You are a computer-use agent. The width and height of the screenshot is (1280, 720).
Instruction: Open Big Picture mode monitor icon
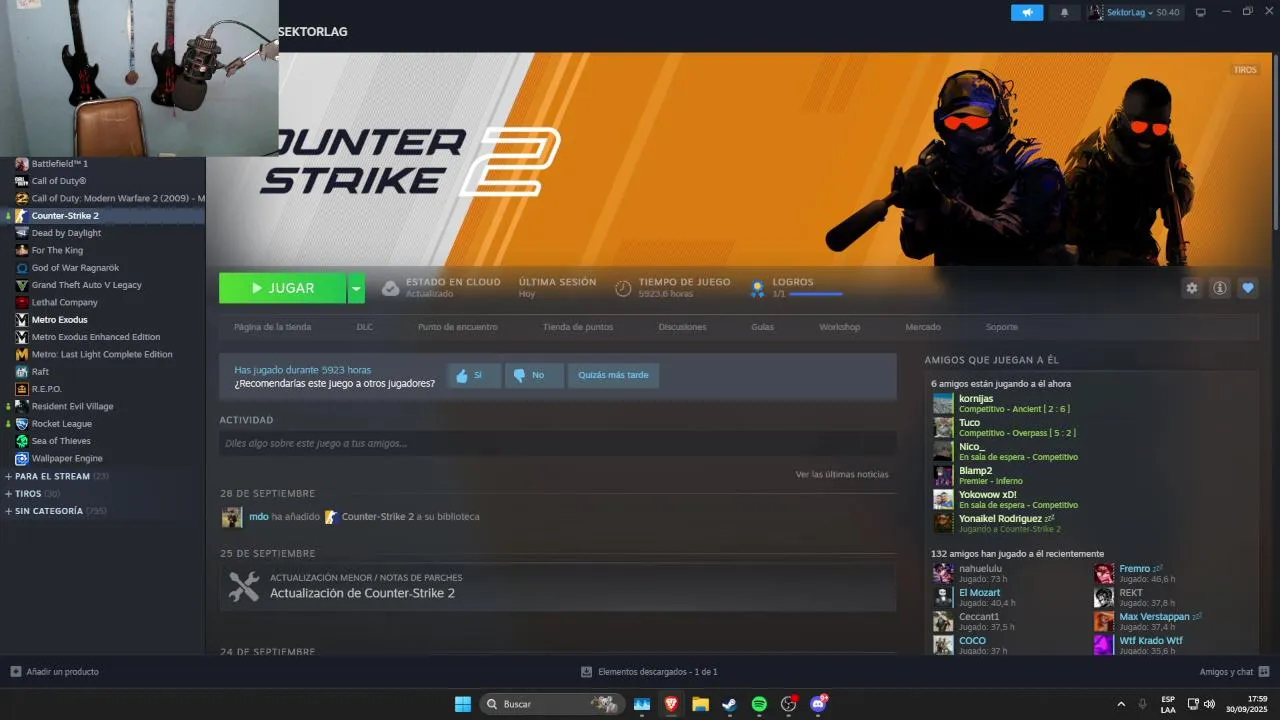click(x=1201, y=13)
